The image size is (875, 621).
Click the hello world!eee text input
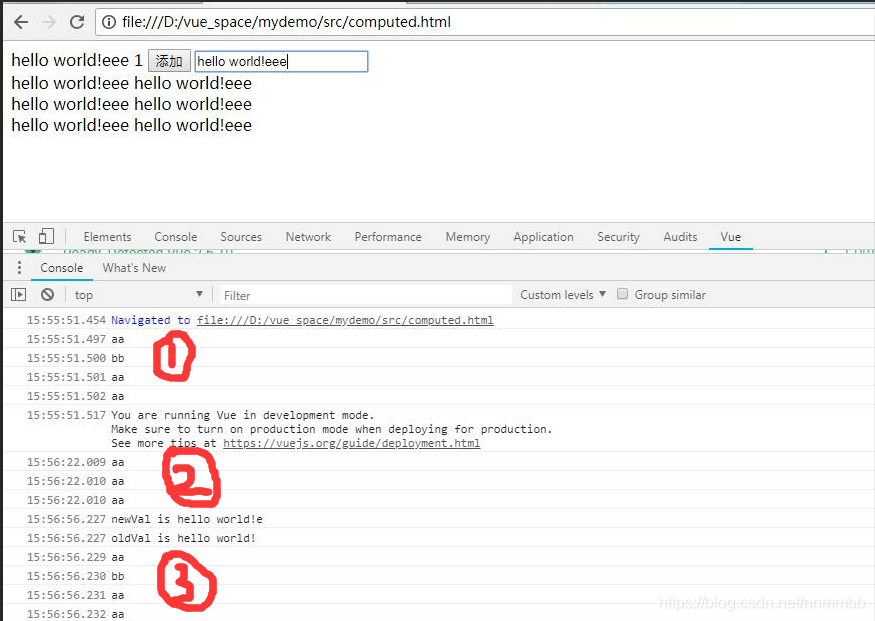point(281,61)
